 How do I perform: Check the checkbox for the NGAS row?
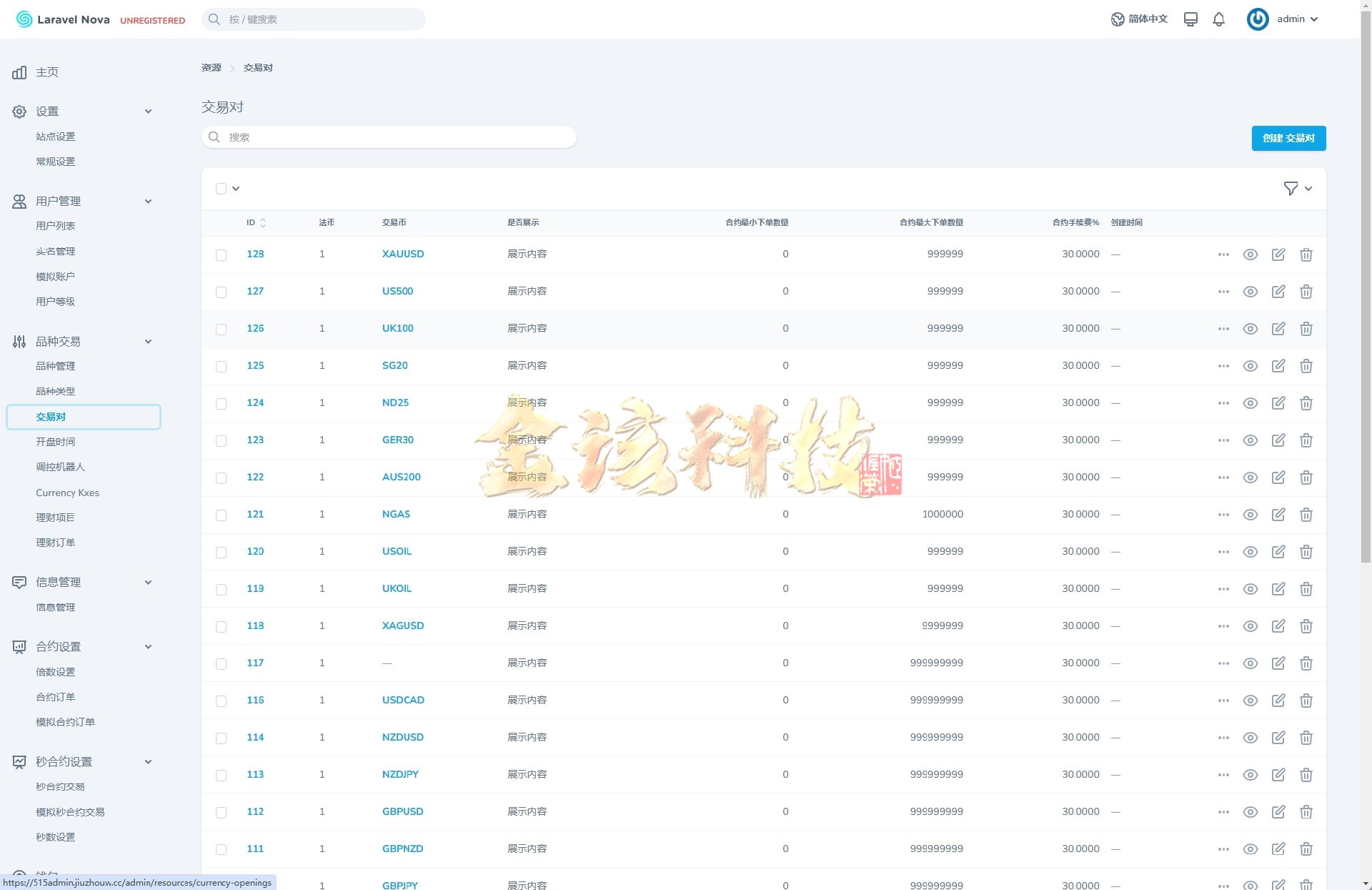click(221, 515)
